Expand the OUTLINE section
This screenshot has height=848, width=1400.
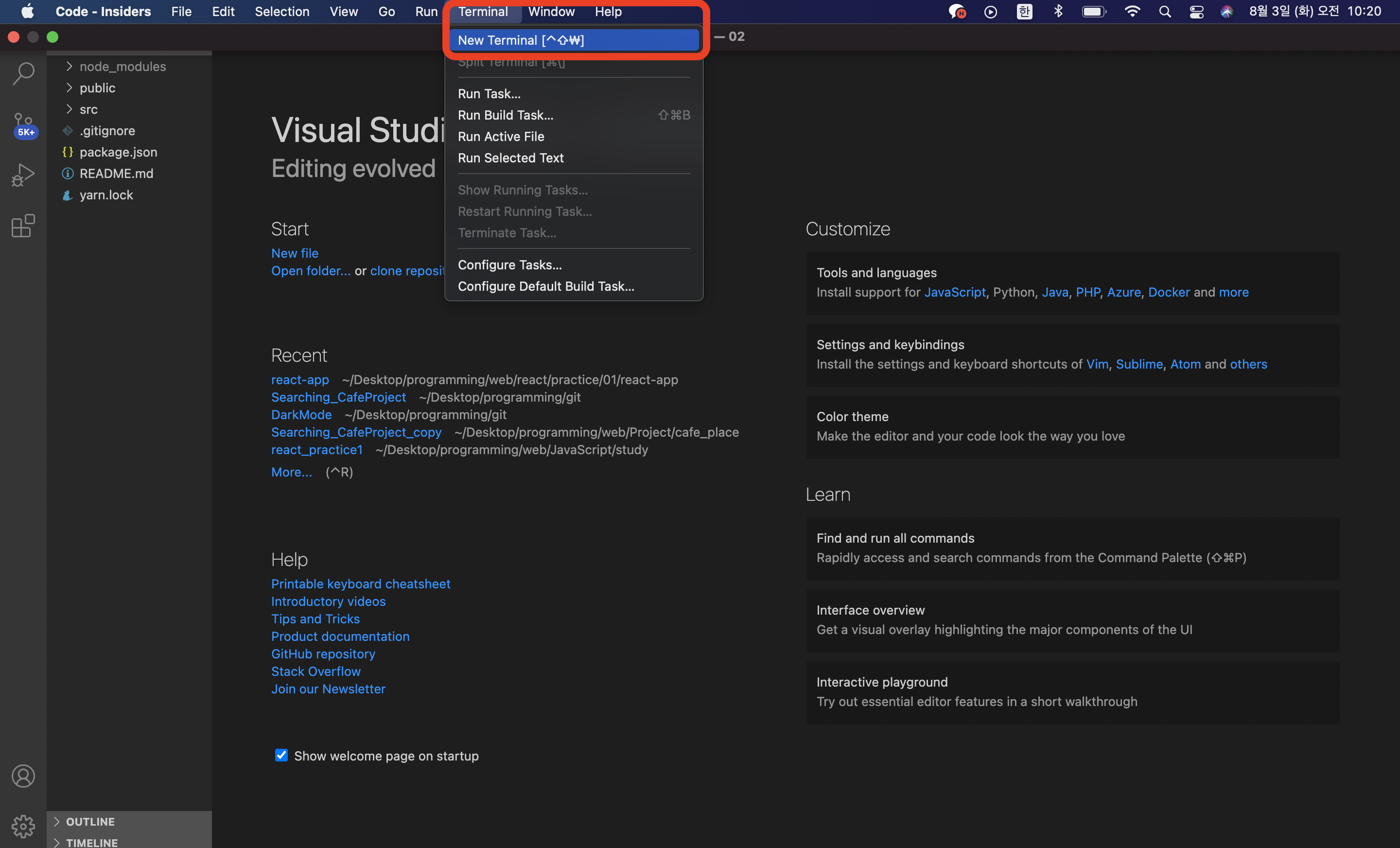(x=90, y=821)
